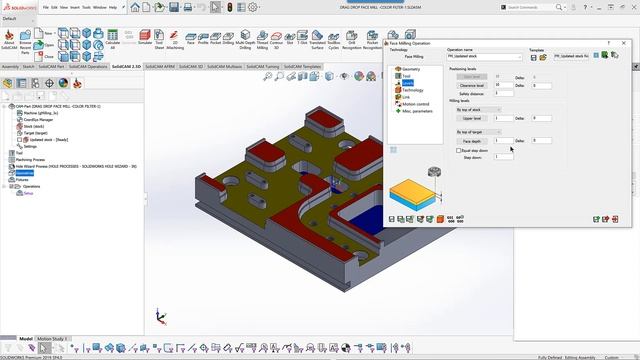Open Multi Depth Drilling operation
Image resolution: width=640 pixels, height=360 pixels.
[x=245, y=40]
